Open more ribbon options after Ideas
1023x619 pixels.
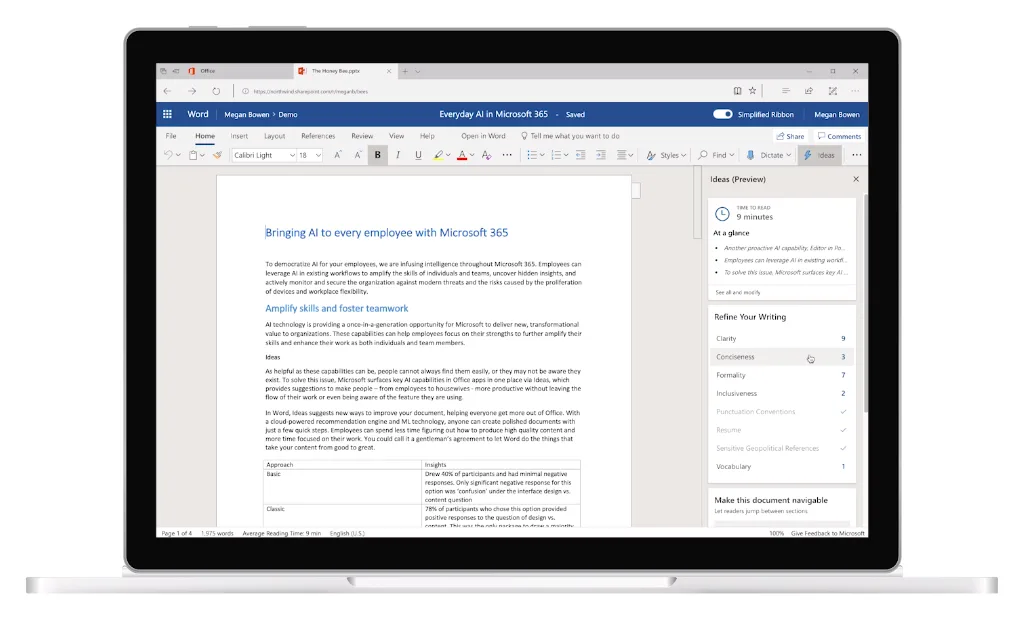[x=857, y=155]
